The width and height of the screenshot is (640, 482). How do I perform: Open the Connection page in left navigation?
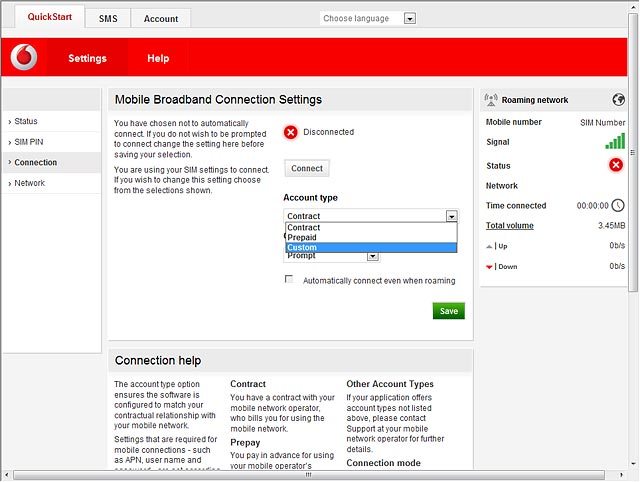click(51, 162)
